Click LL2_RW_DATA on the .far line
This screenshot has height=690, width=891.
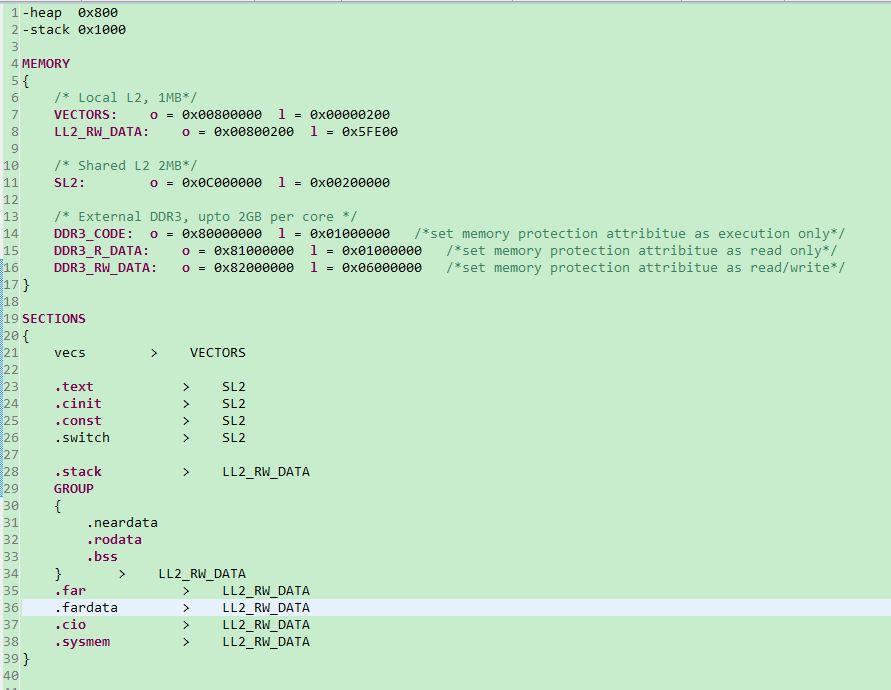(266, 591)
